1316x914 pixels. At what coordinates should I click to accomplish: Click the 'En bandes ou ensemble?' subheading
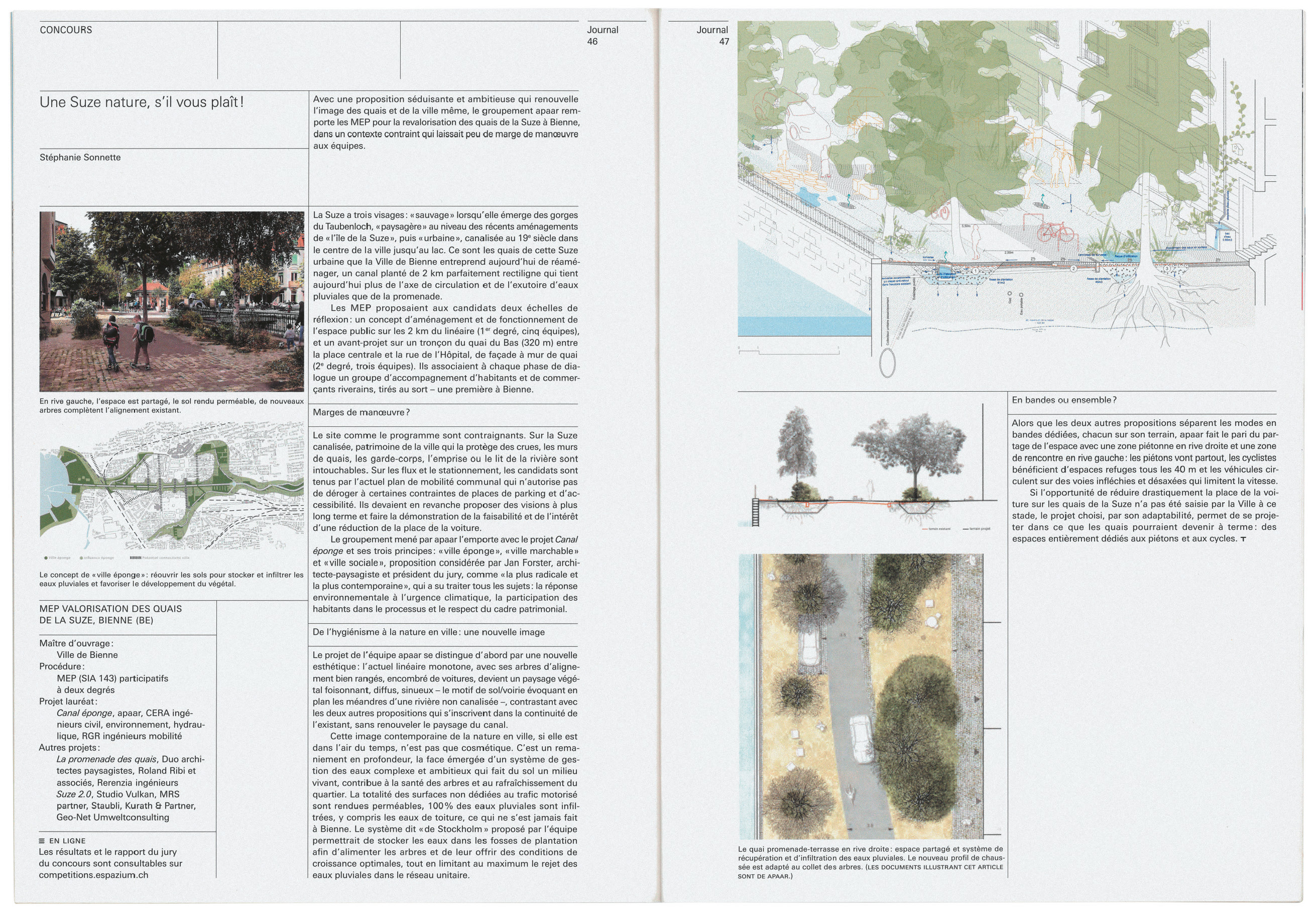pos(1063,400)
